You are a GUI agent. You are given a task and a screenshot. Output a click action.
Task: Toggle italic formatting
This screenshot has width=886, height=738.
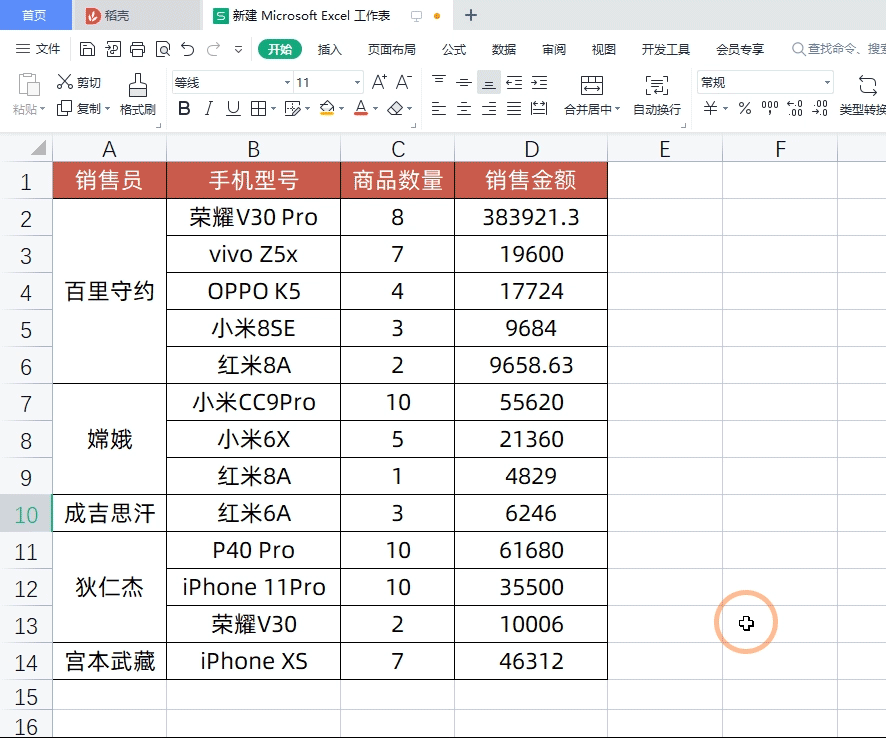208,108
